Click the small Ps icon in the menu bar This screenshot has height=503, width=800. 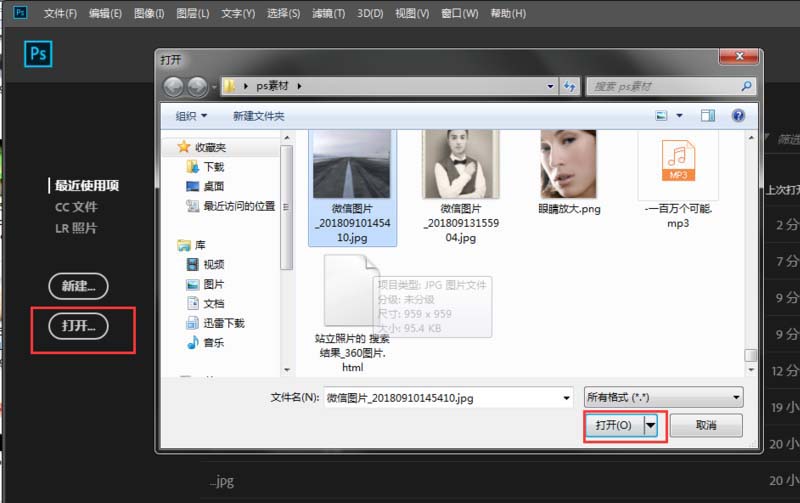[x=20, y=12]
